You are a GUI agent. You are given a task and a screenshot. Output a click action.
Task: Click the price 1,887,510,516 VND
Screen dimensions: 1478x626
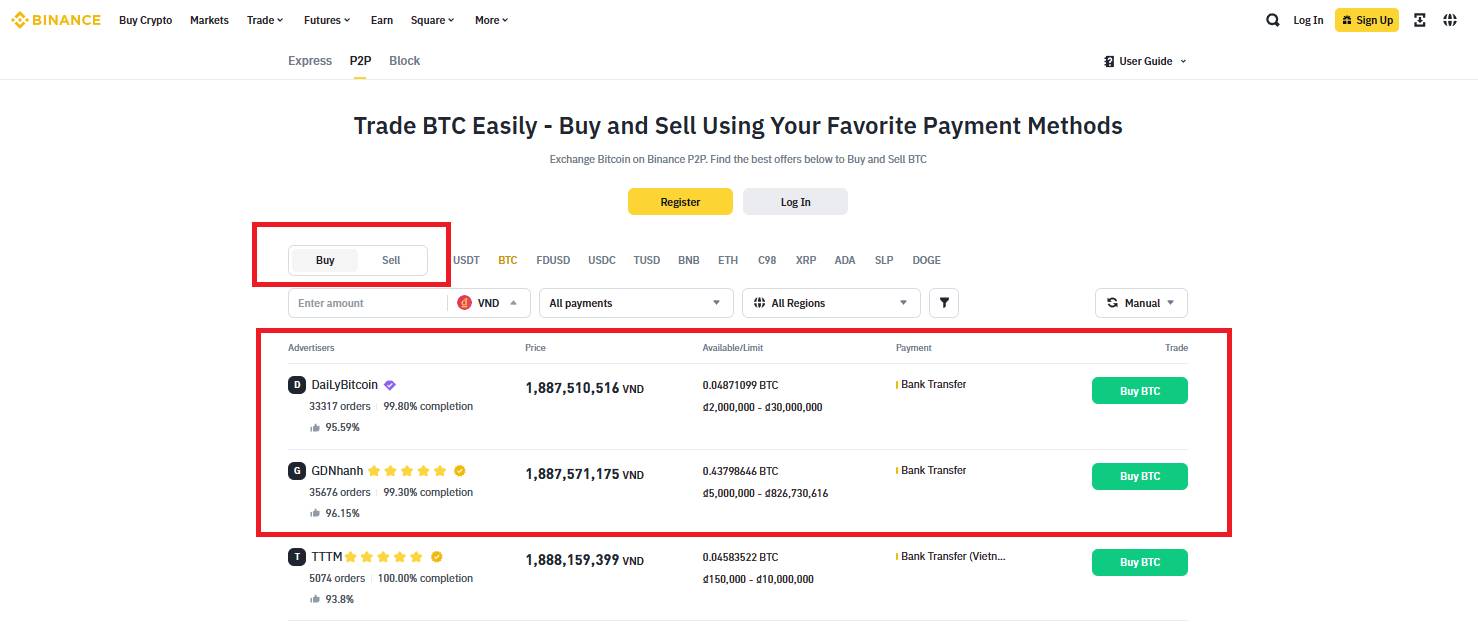(585, 388)
